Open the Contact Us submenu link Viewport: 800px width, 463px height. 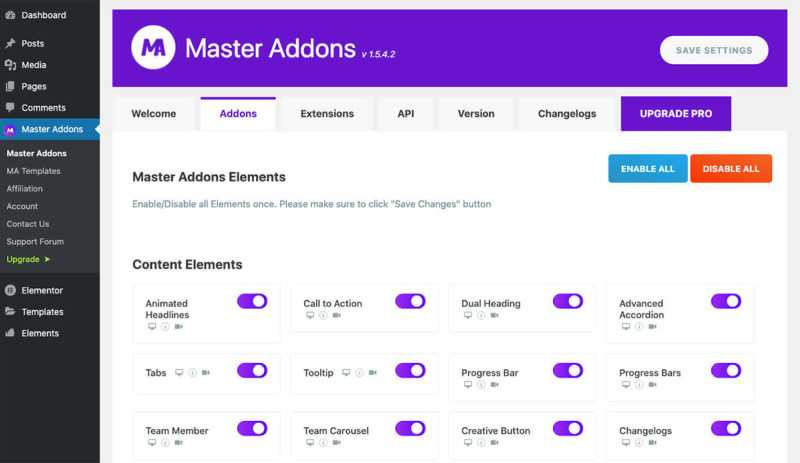click(x=28, y=224)
